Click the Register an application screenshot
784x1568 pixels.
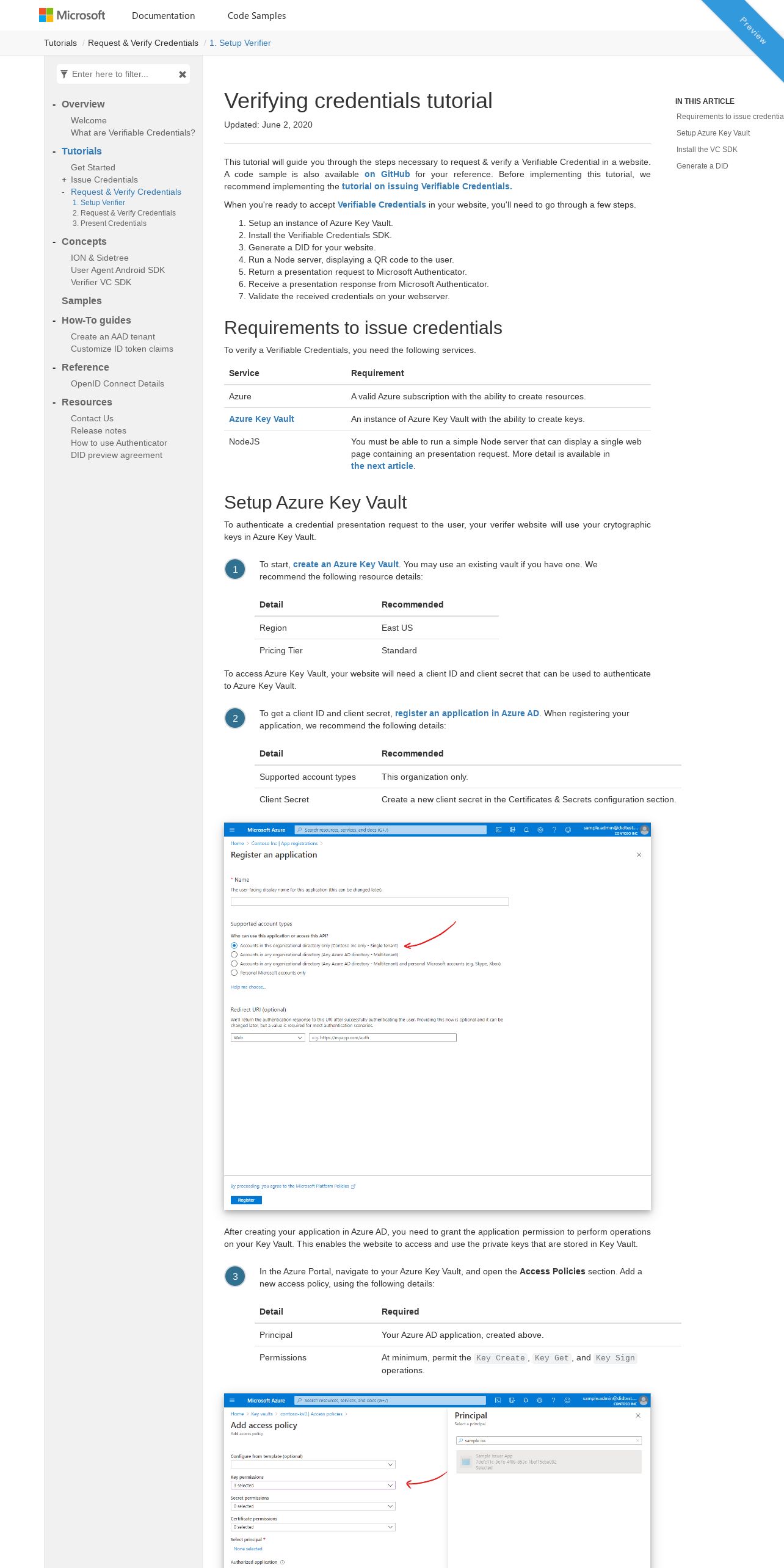pos(437,1016)
